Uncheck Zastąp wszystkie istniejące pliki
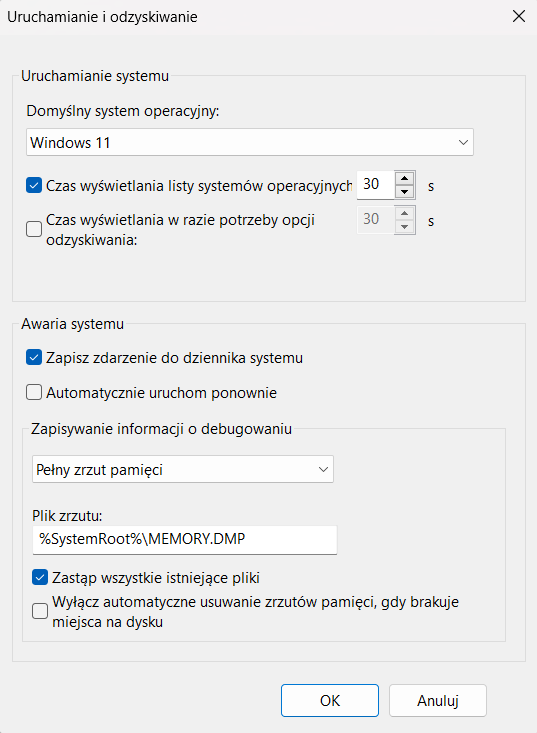Viewport: 537px width, 733px height. [40, 577]
